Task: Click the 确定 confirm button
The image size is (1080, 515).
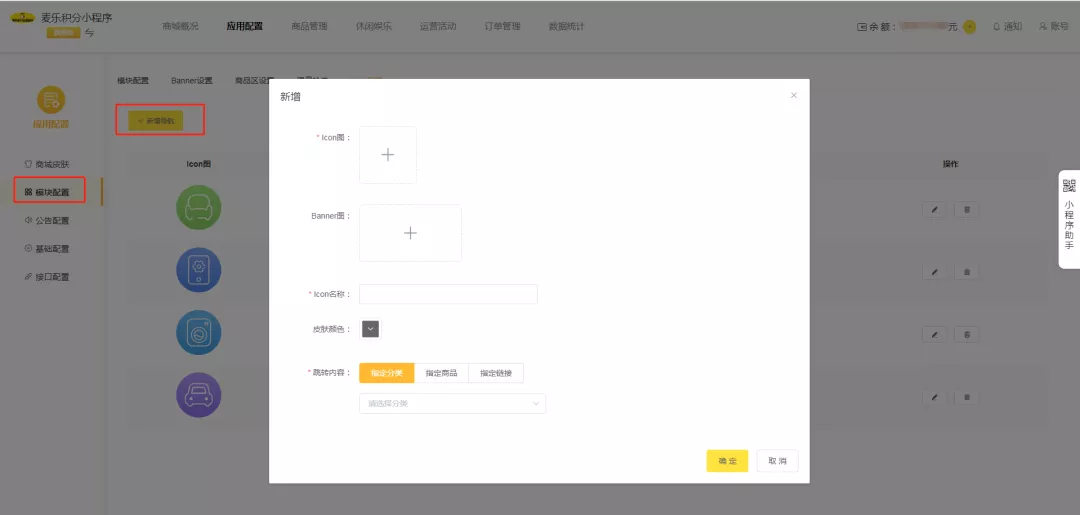Action: pyautogui.click(x=727, y=461)
